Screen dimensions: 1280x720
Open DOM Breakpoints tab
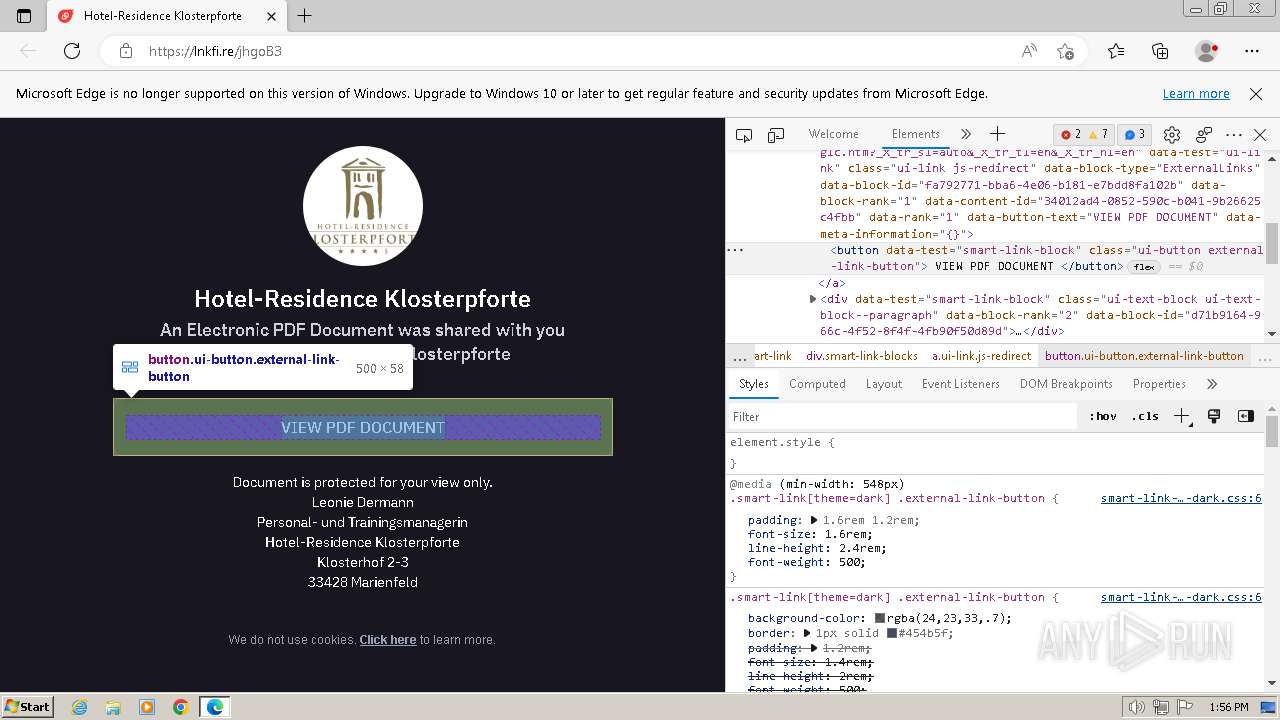[x=1066, y=384]
